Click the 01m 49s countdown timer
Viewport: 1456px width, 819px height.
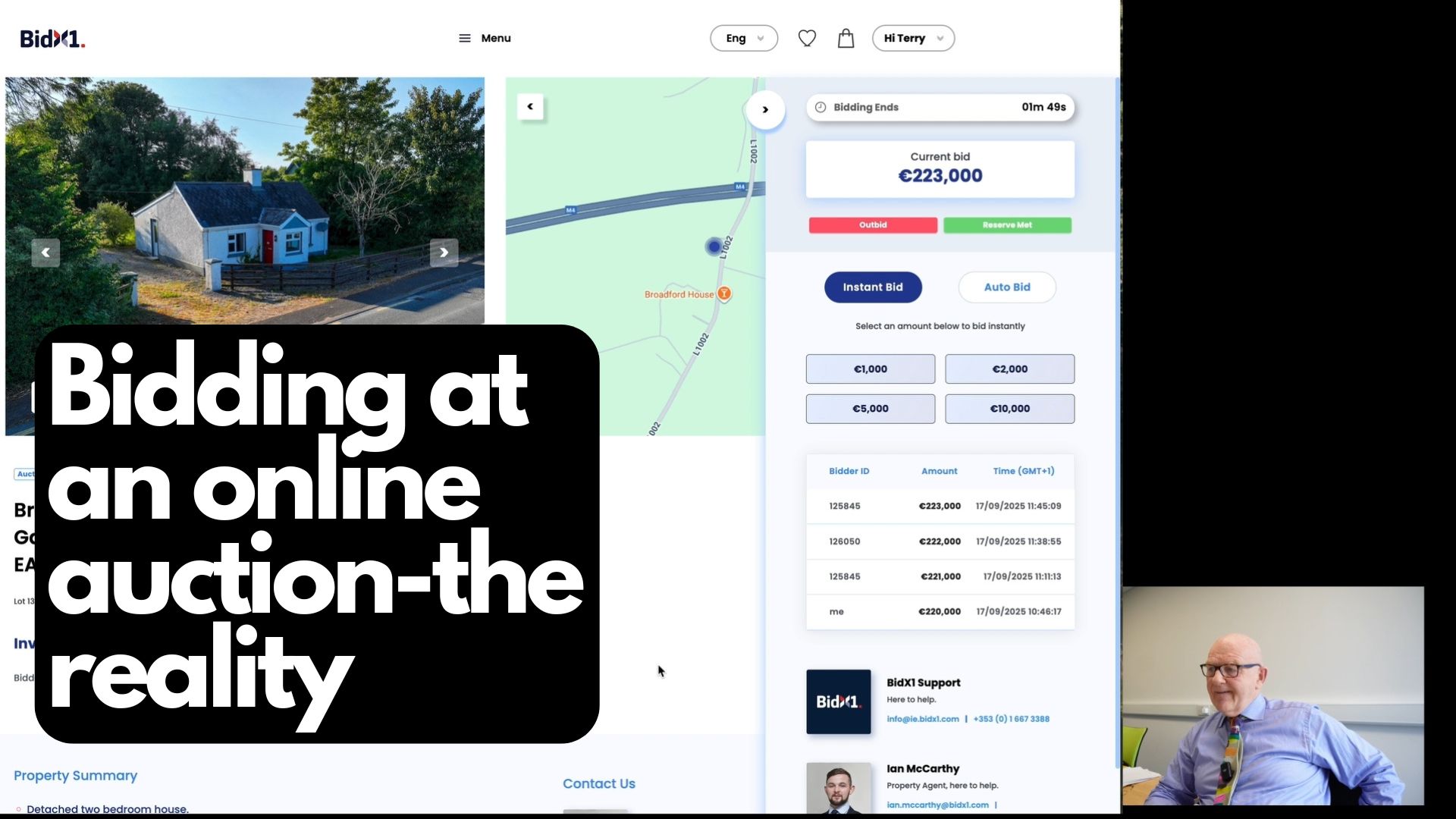[x=1043, y=107]
